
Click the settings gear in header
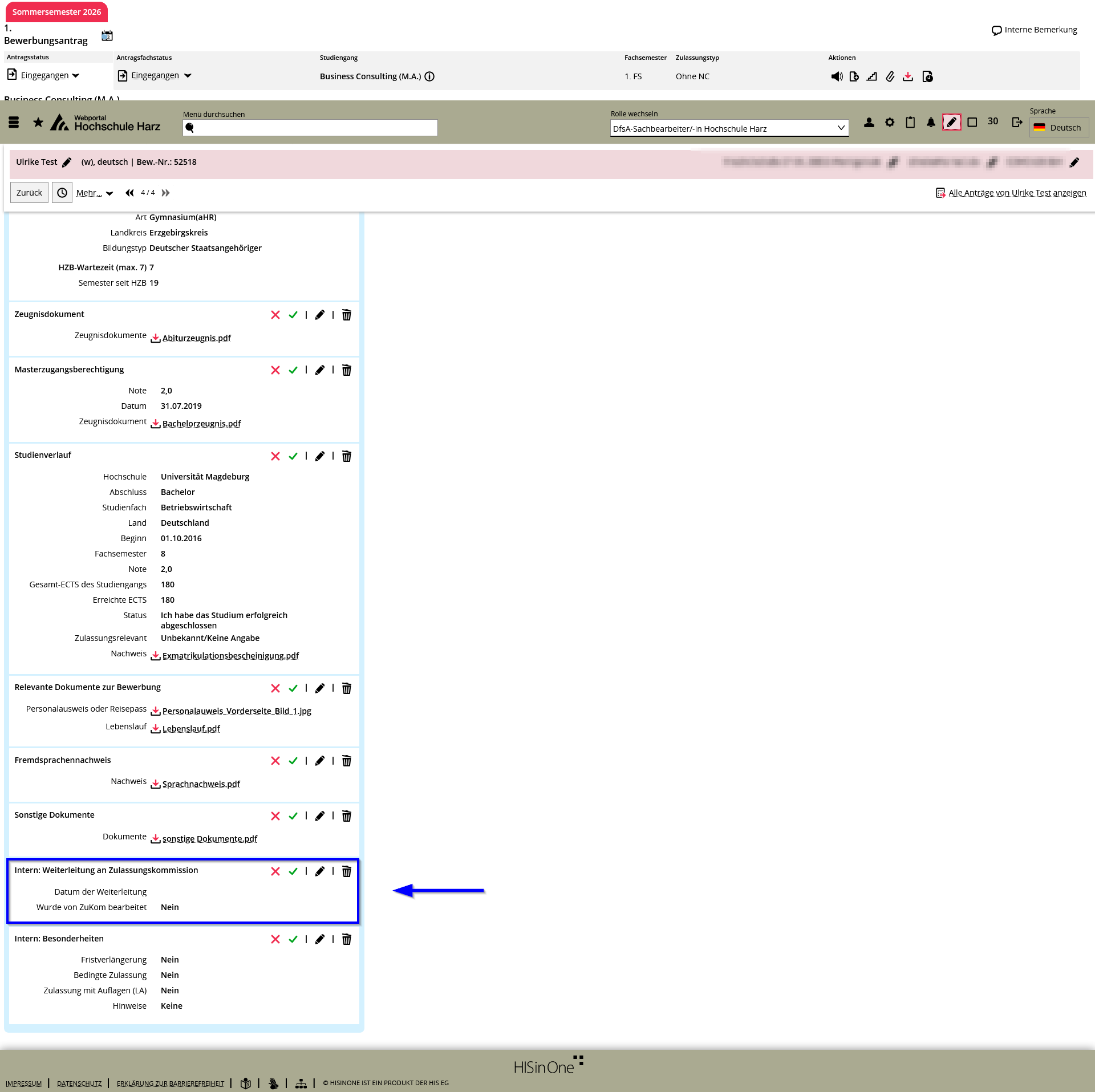point(890,122)
